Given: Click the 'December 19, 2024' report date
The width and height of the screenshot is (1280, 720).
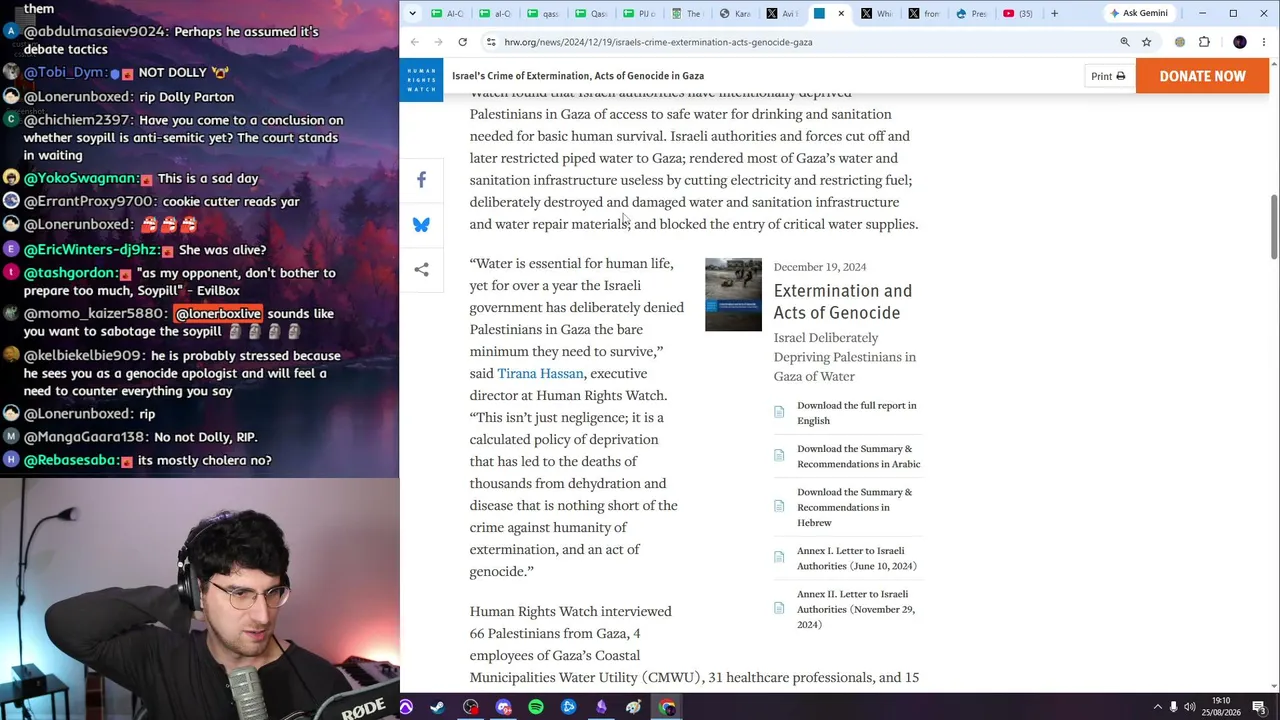Looking at the screenshot, I should pyautogui.click(x=820, y=267).
